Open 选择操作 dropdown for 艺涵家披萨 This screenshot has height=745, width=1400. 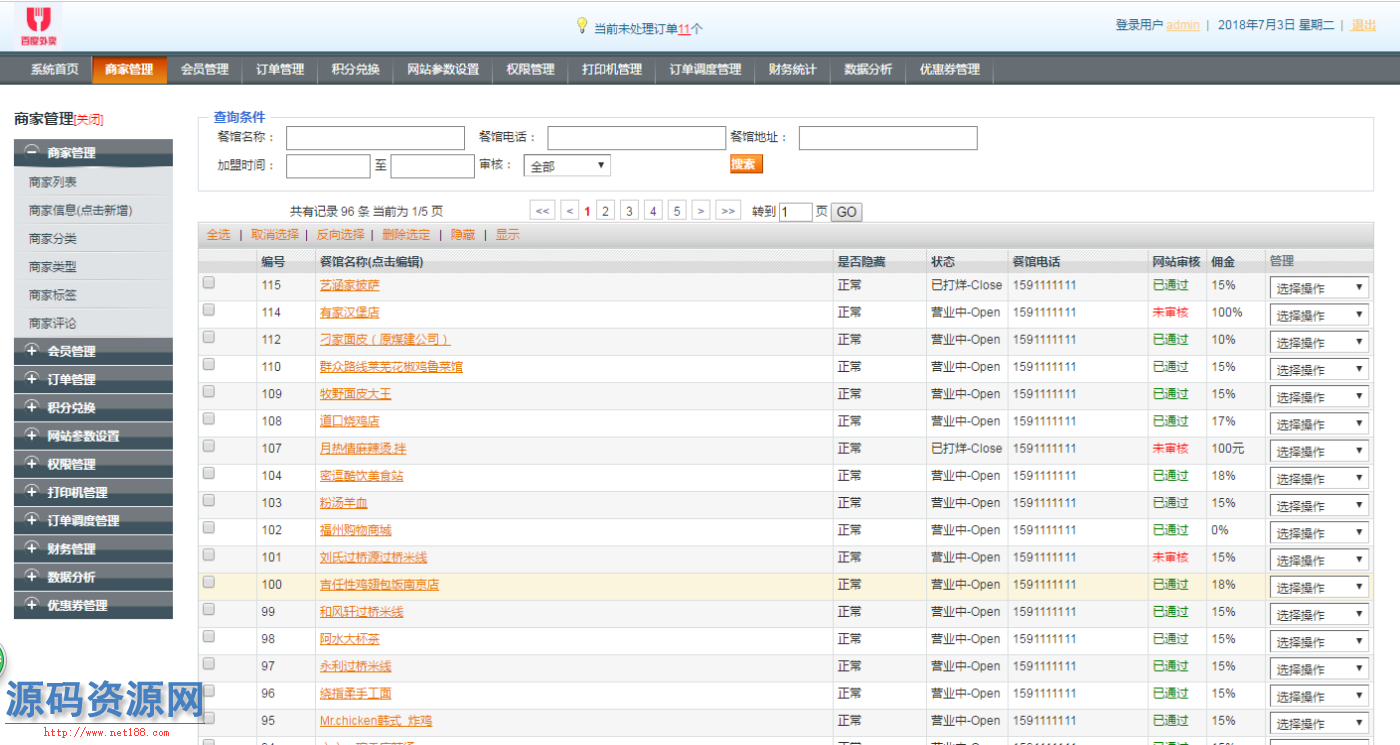pos(1319,287)
